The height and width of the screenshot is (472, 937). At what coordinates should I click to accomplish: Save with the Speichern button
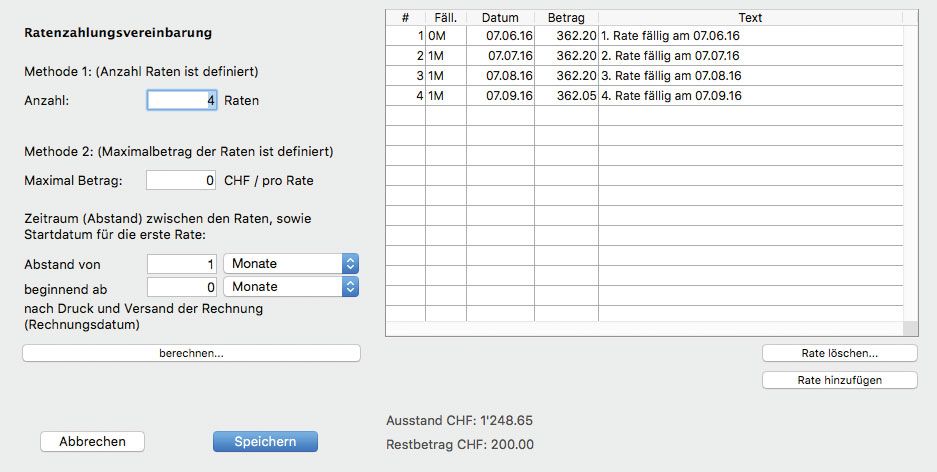[265, 442]
